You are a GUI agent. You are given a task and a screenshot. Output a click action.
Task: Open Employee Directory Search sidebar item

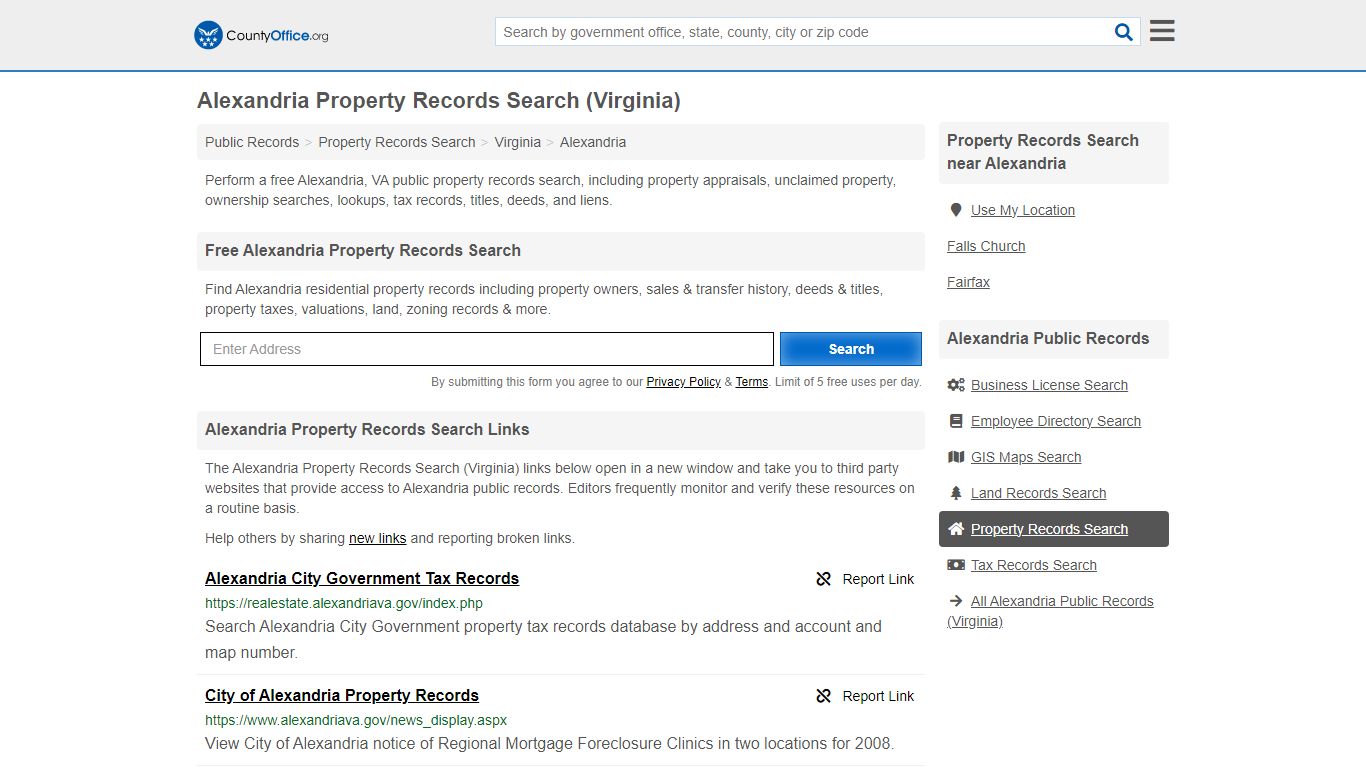[x=1056, y=421]
